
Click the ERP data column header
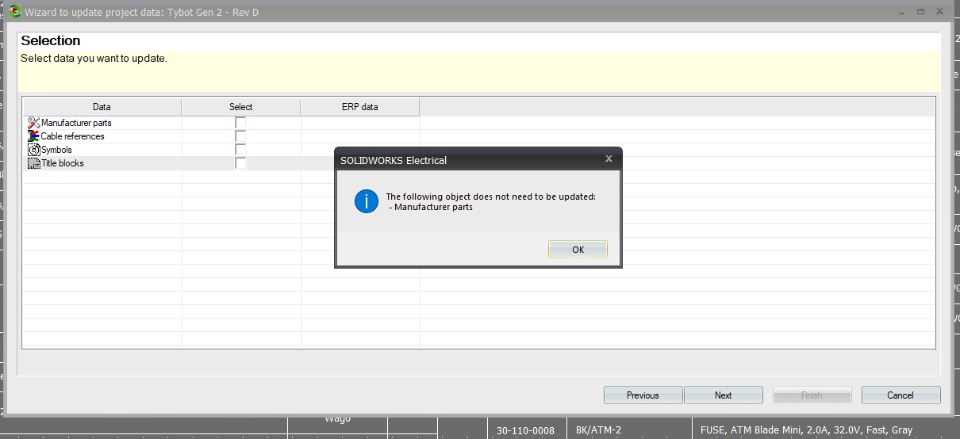pyautogui.click(x=359, y=107)
